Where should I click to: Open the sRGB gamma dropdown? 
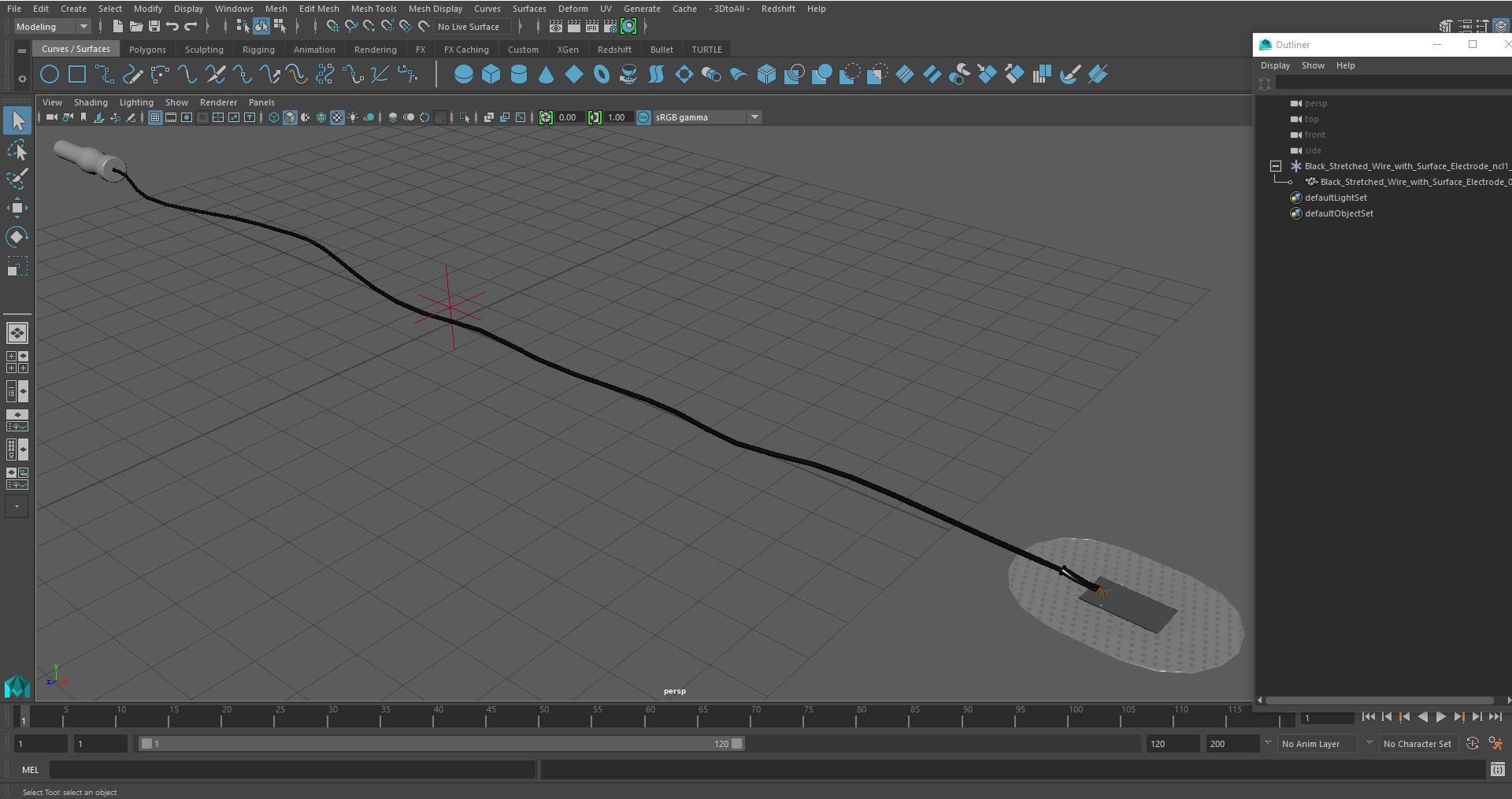(x=707, y=117)
